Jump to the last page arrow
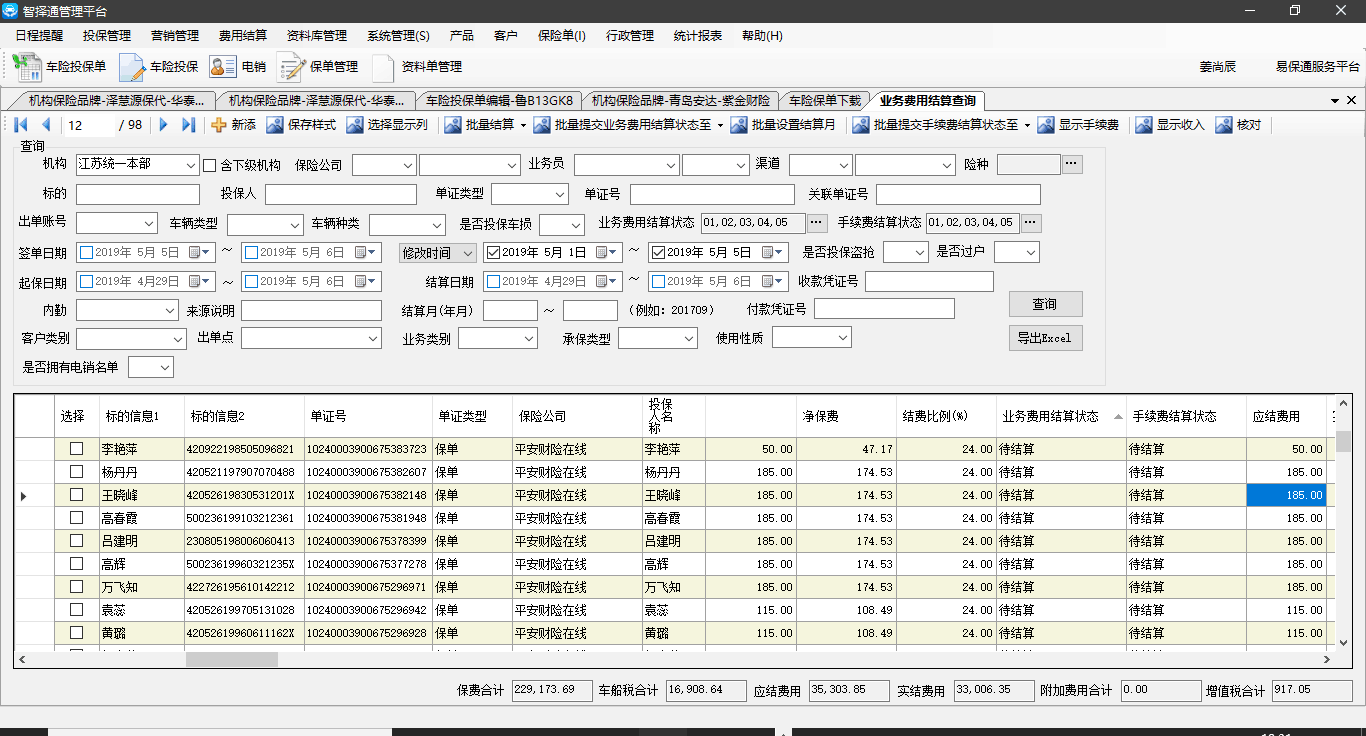 click(x=189, y=125)
